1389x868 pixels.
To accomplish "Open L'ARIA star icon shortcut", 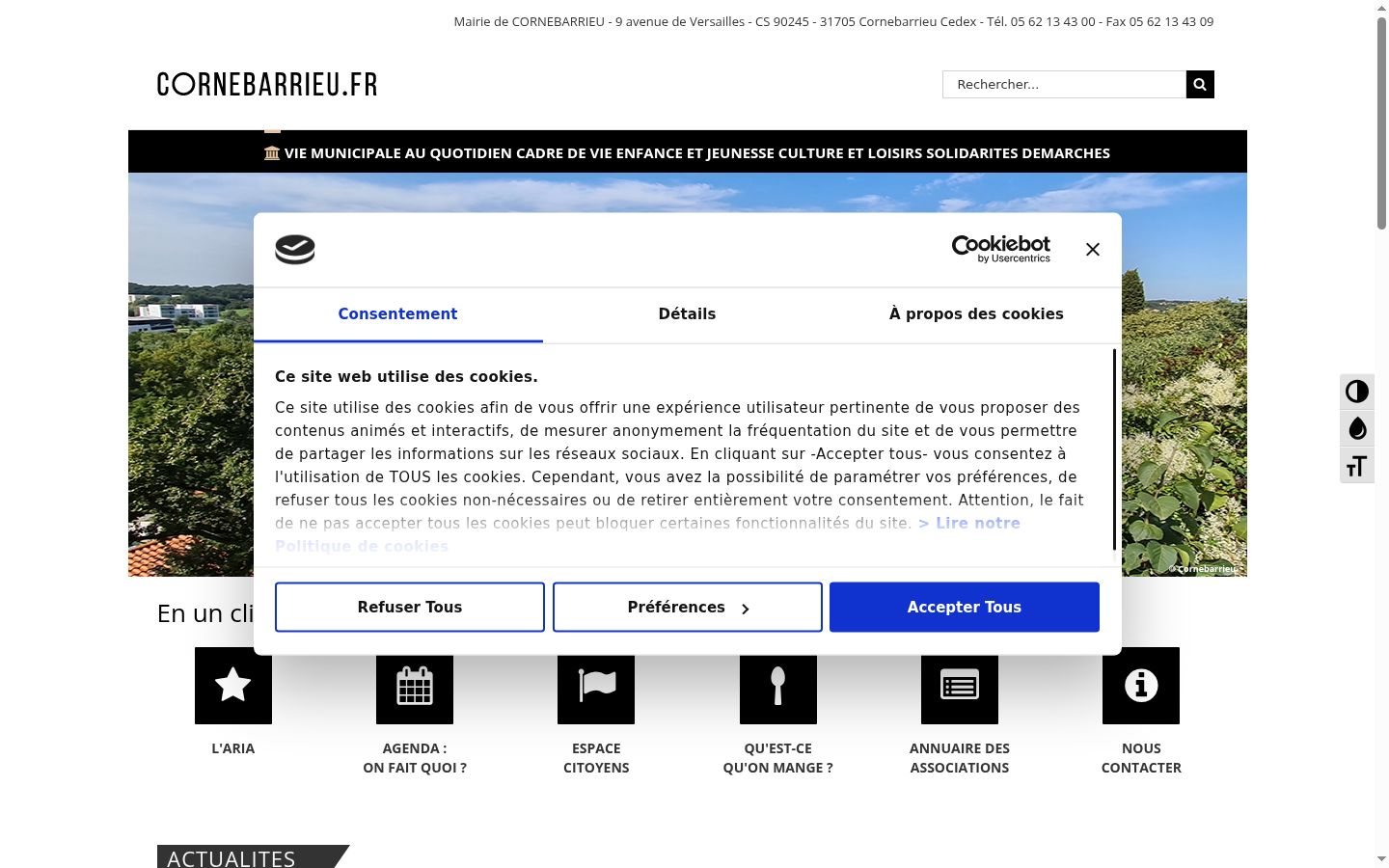I will click(233, 686).
